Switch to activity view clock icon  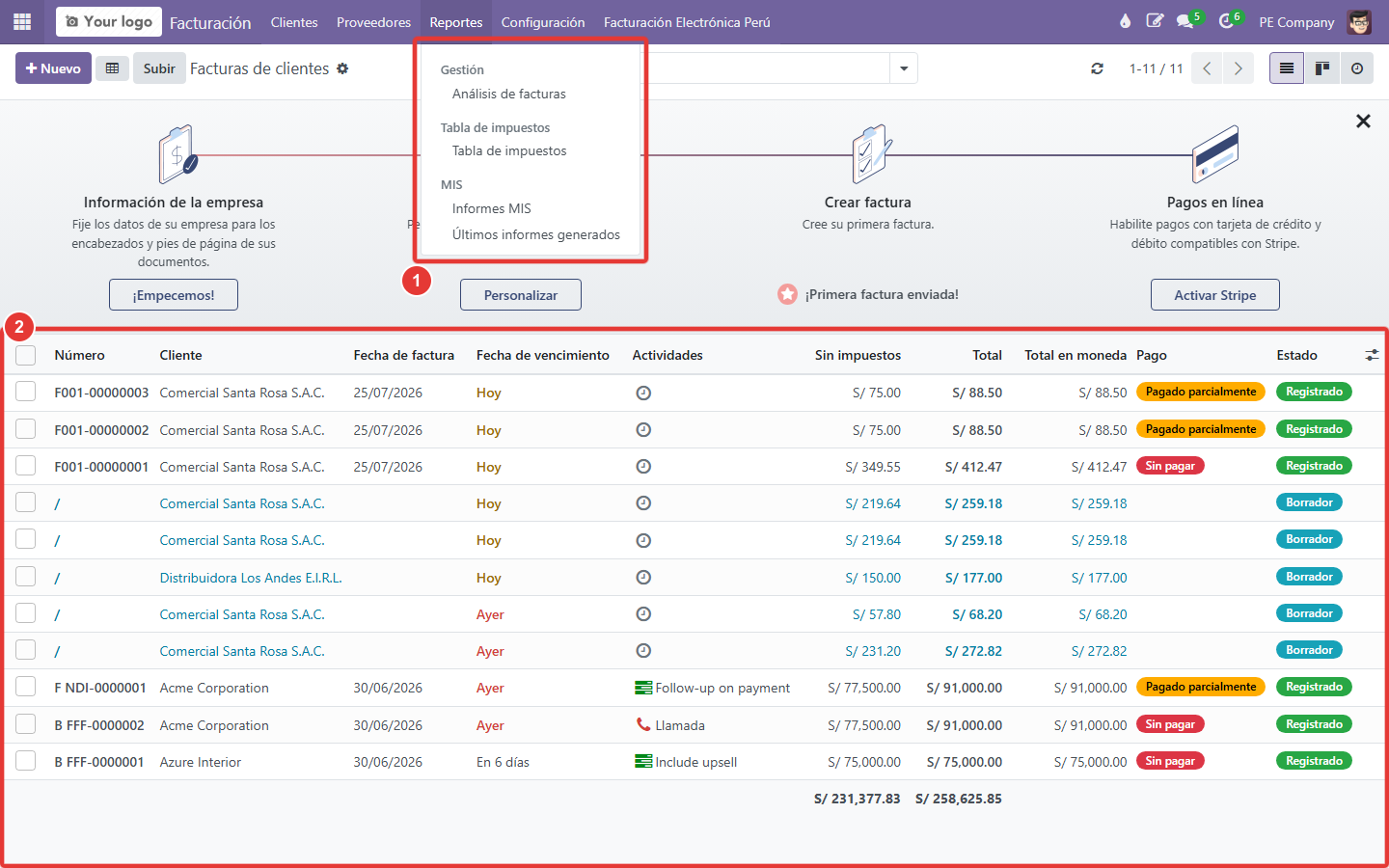pyautogui.click(x=1357, y=68)
